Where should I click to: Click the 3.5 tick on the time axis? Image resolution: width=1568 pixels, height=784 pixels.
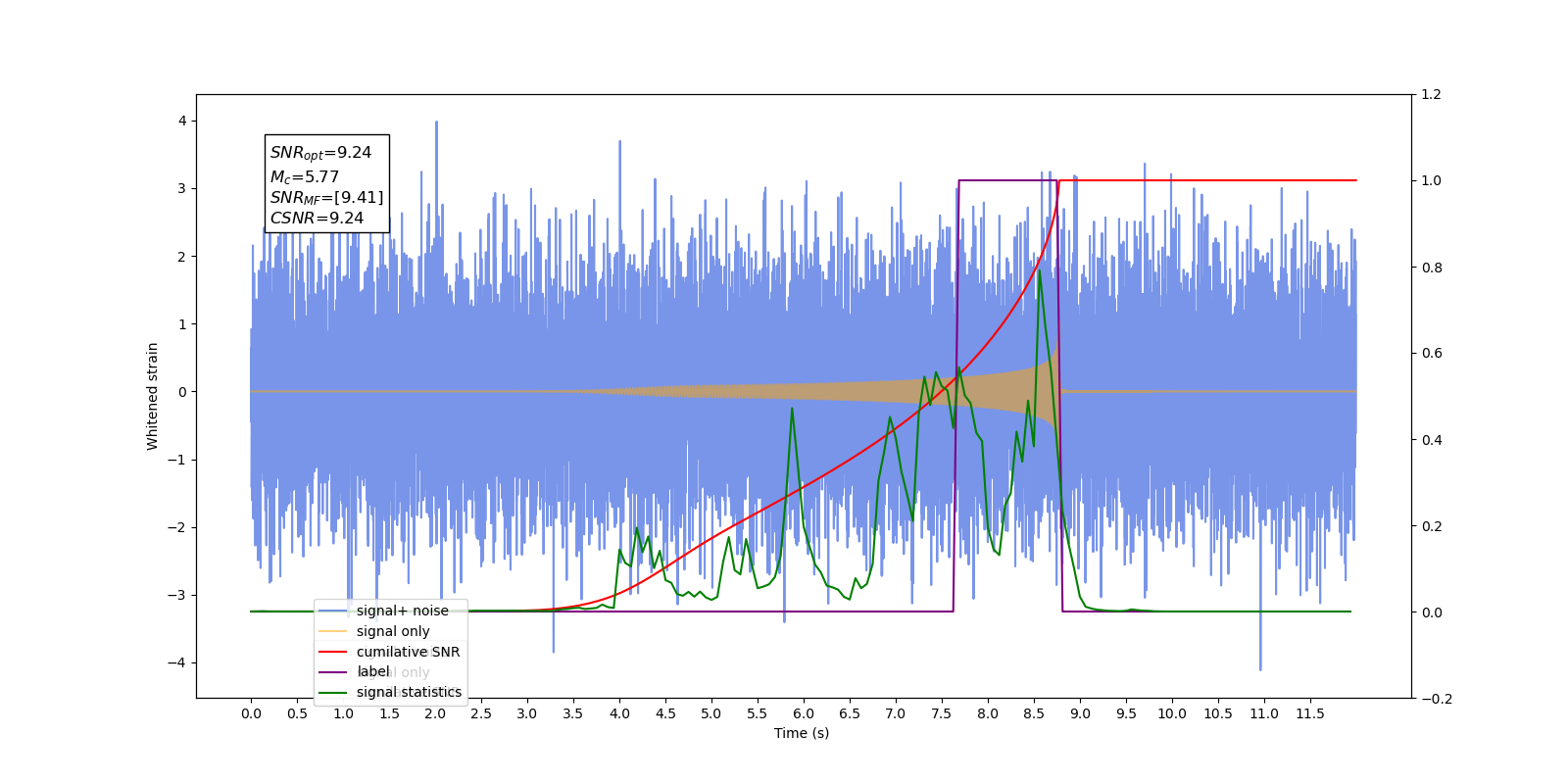573,713
